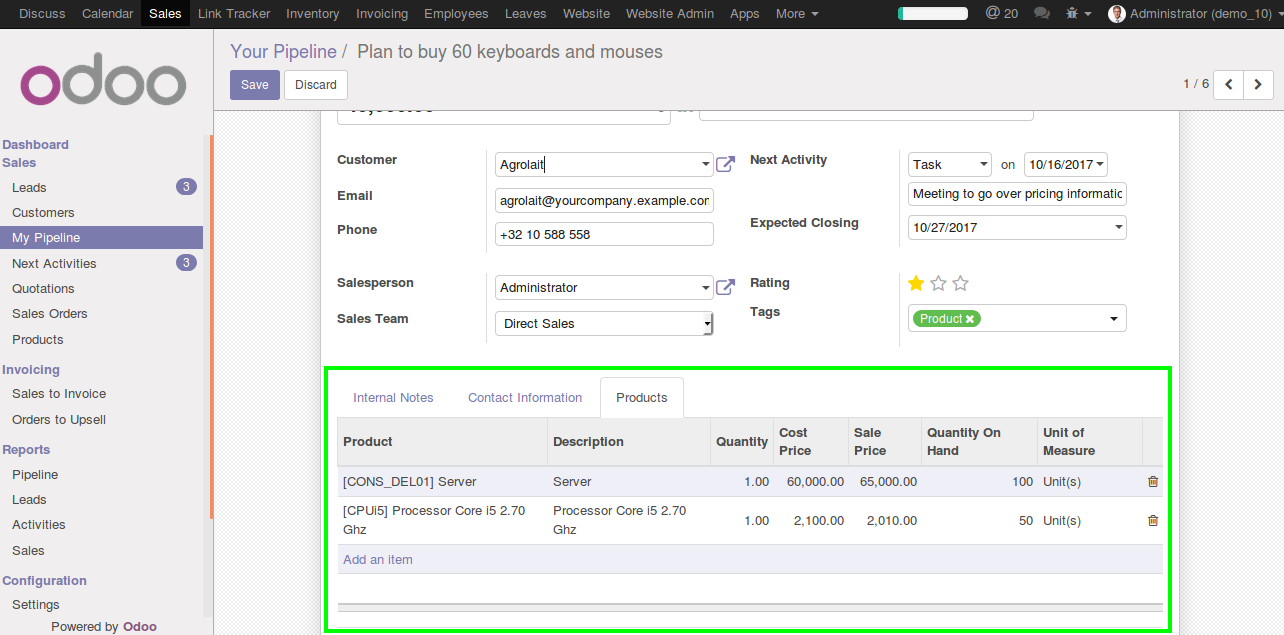Viewport: 1284px width, 635px height.
Task: Switch to the Contact Information tab
Action: tap(525, 398)
